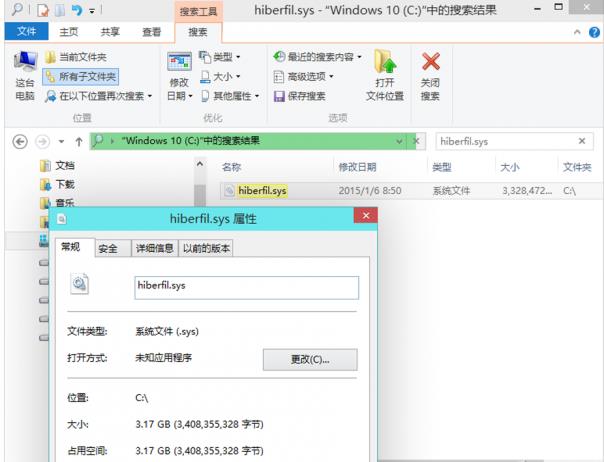Viewport: 604px width, 462px height.
Task: Click the 2015/1/6 8:50 date cell
Action: (x=370, y=191)
